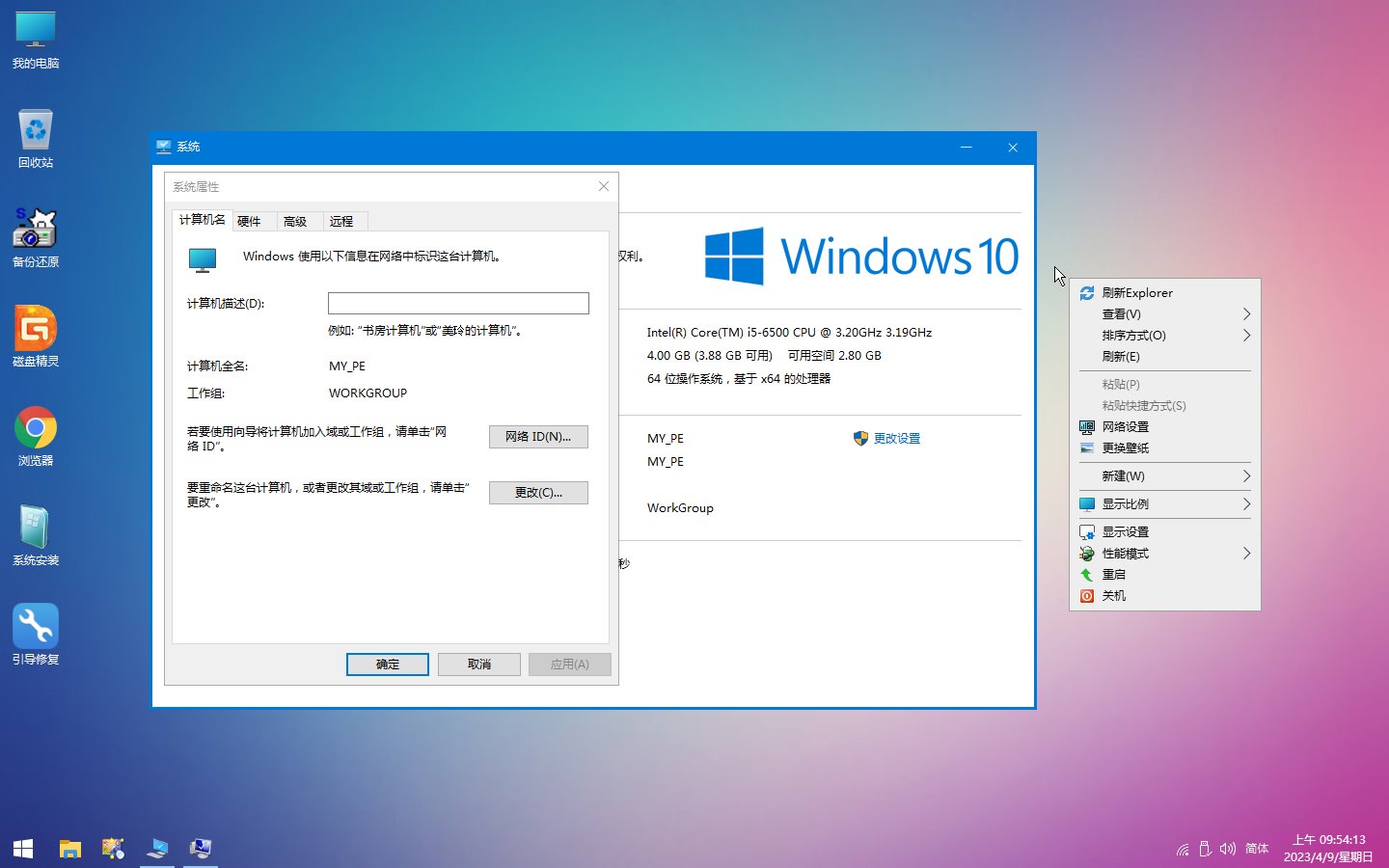Click the 系统 window title icon
This screenshot has width=1389, height=868.
(x=164, y=147)
